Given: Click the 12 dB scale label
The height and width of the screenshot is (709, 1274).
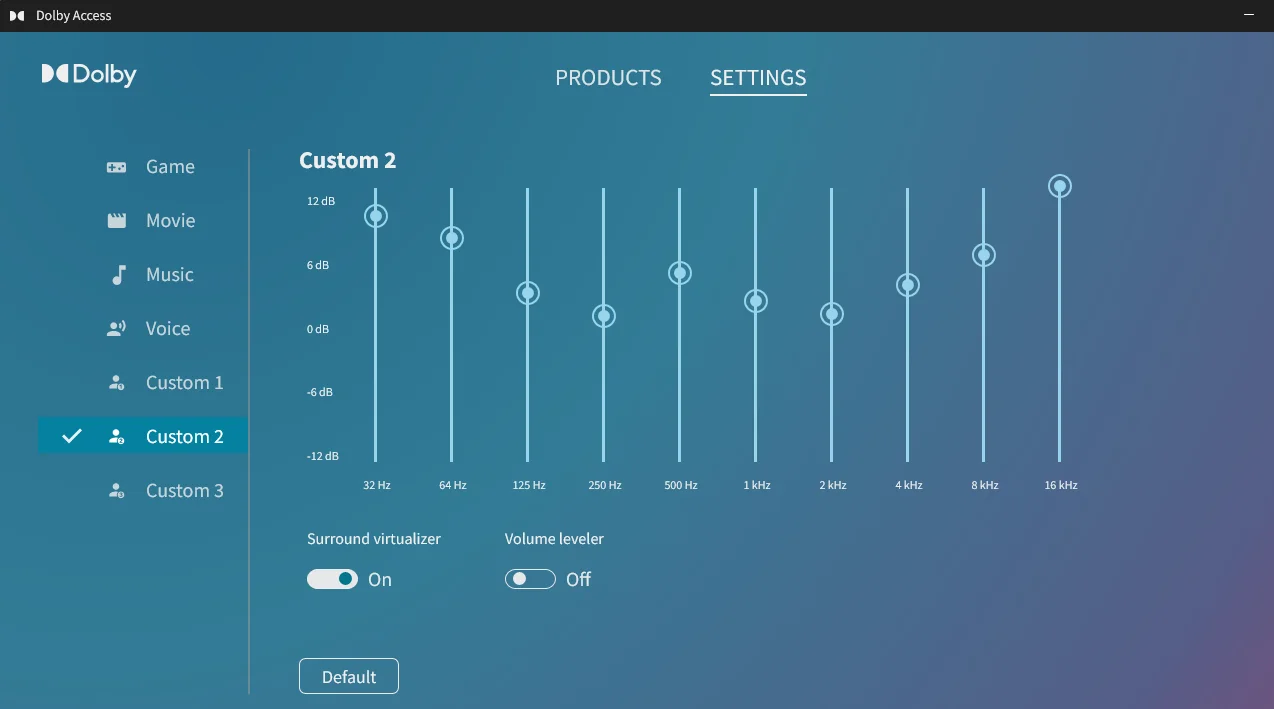Looking at the screenshot, I should point(321,201).
